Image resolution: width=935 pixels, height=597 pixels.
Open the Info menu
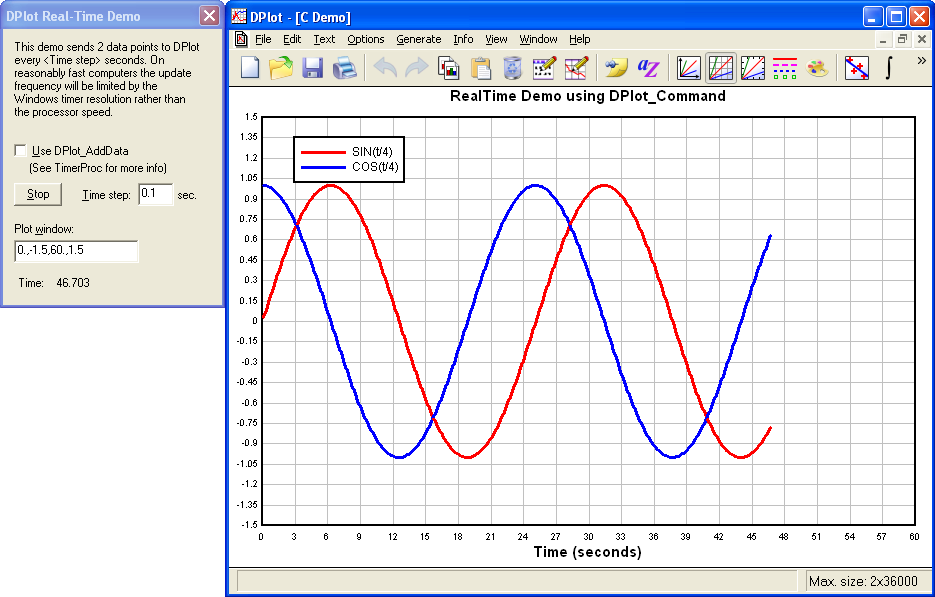pos(463,39)
